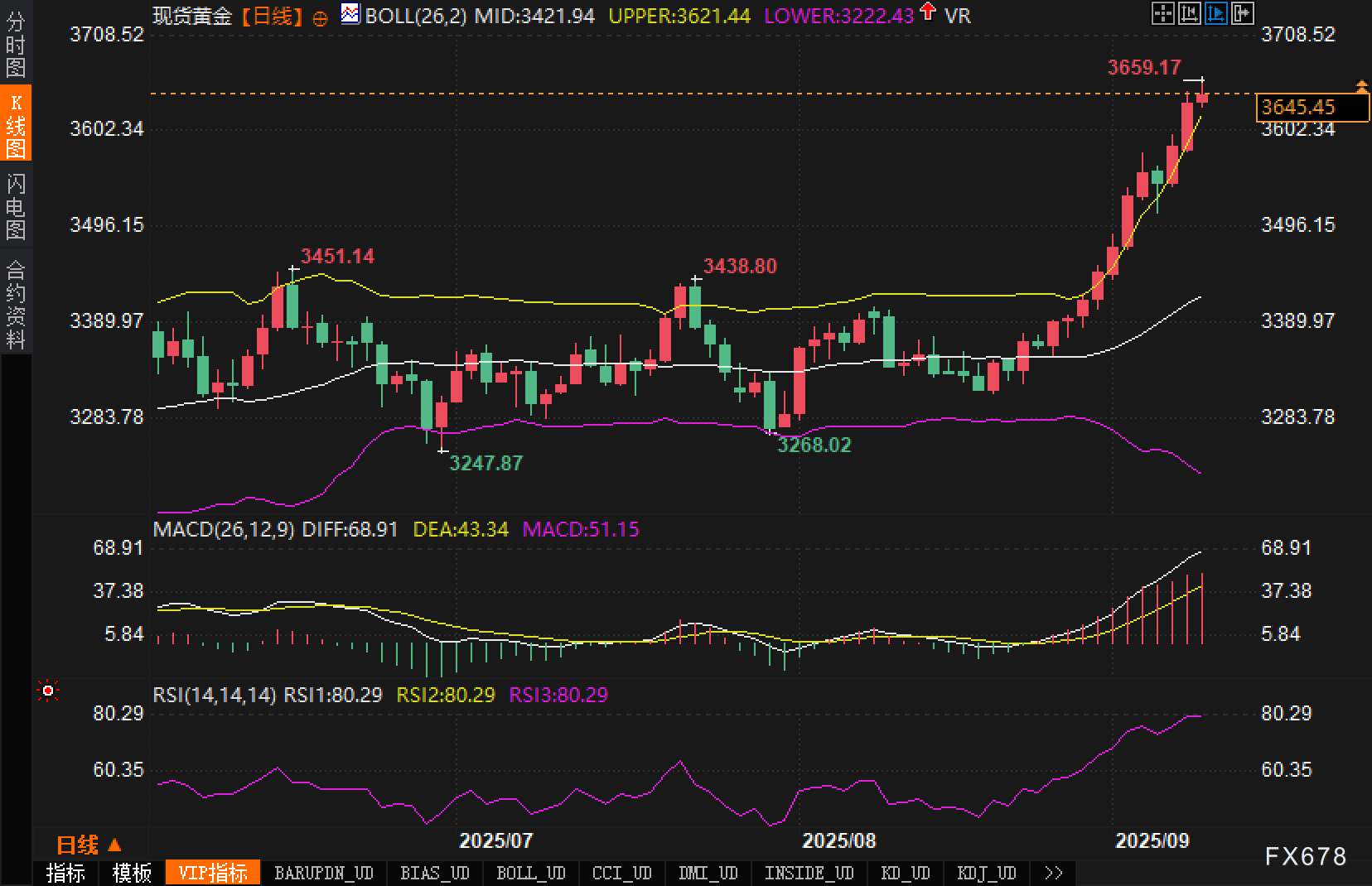
Task: Open the 指标 indicator menu
Action: click(x=65, y=874)
